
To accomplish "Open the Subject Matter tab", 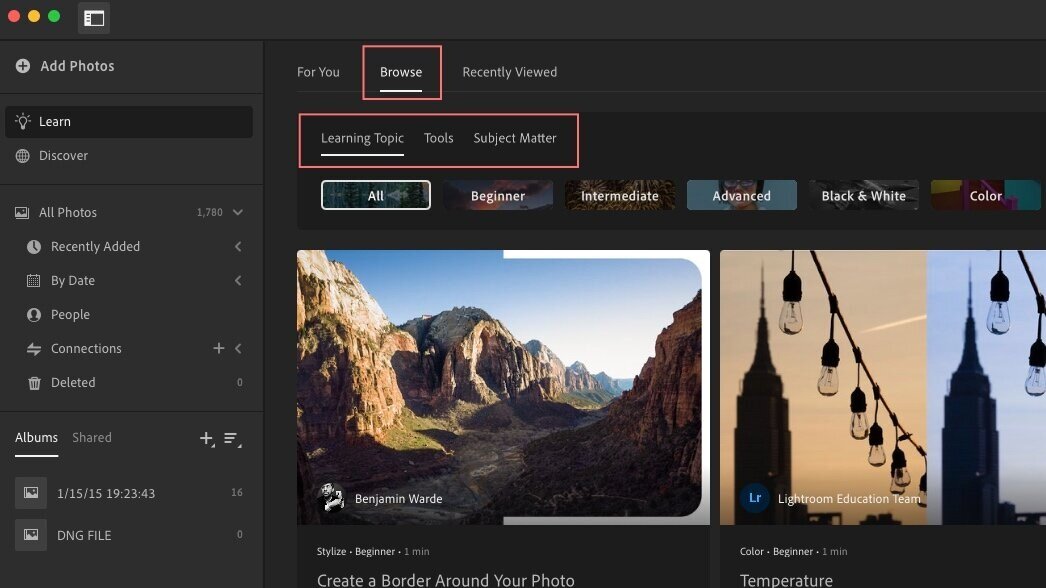I will tap(514, 138).
